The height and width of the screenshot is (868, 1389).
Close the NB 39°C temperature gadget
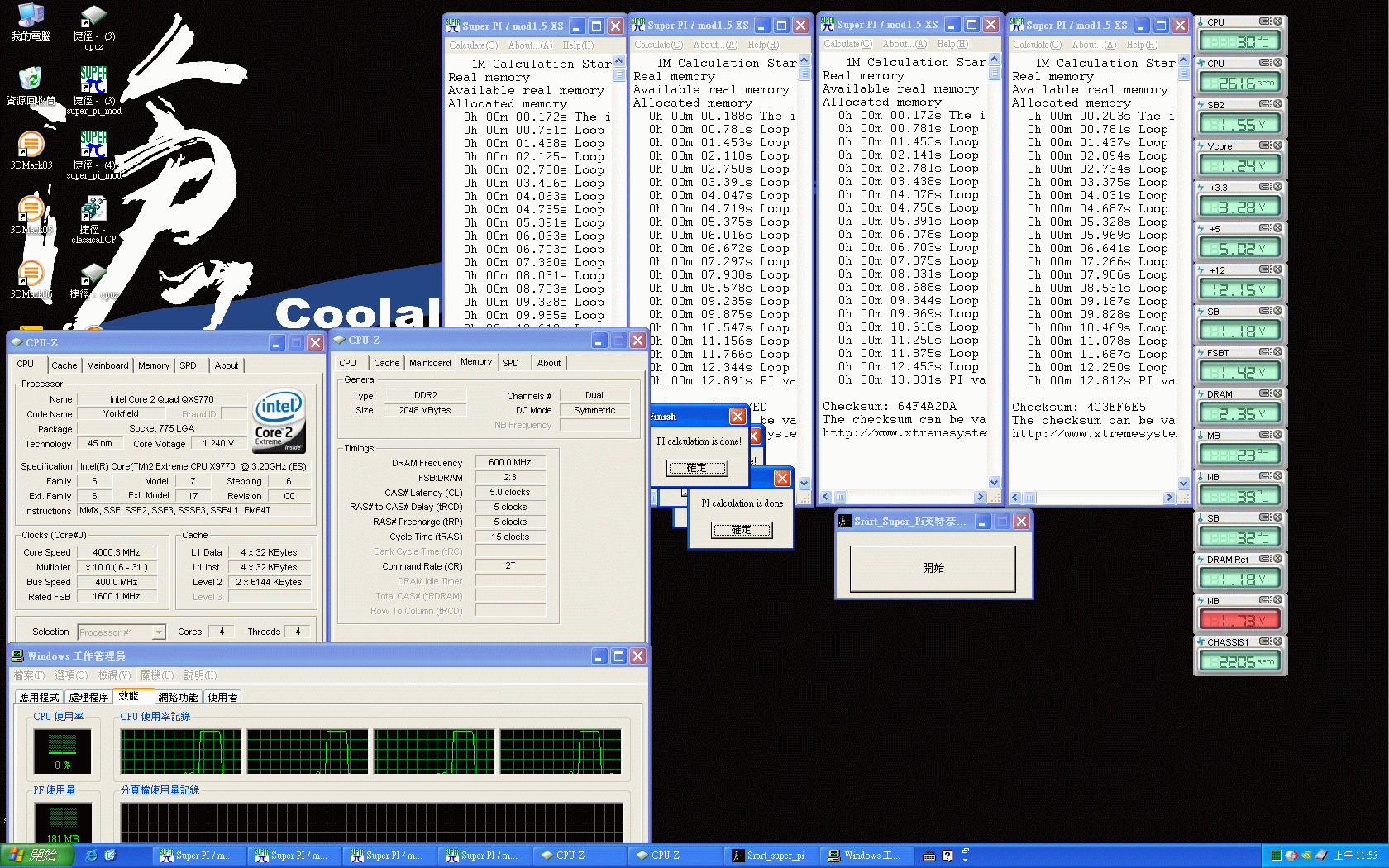point(1277,476)
